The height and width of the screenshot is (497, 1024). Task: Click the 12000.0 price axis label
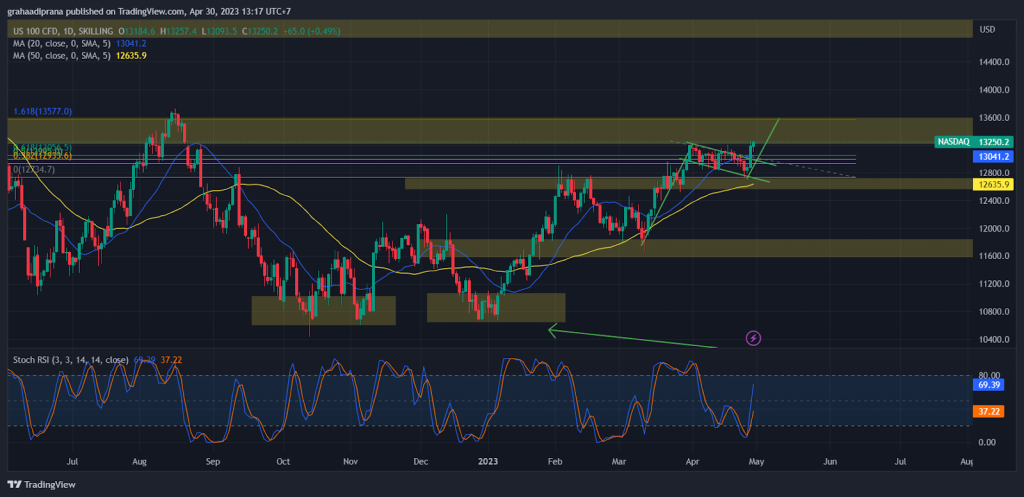click(x=994, y=229)
